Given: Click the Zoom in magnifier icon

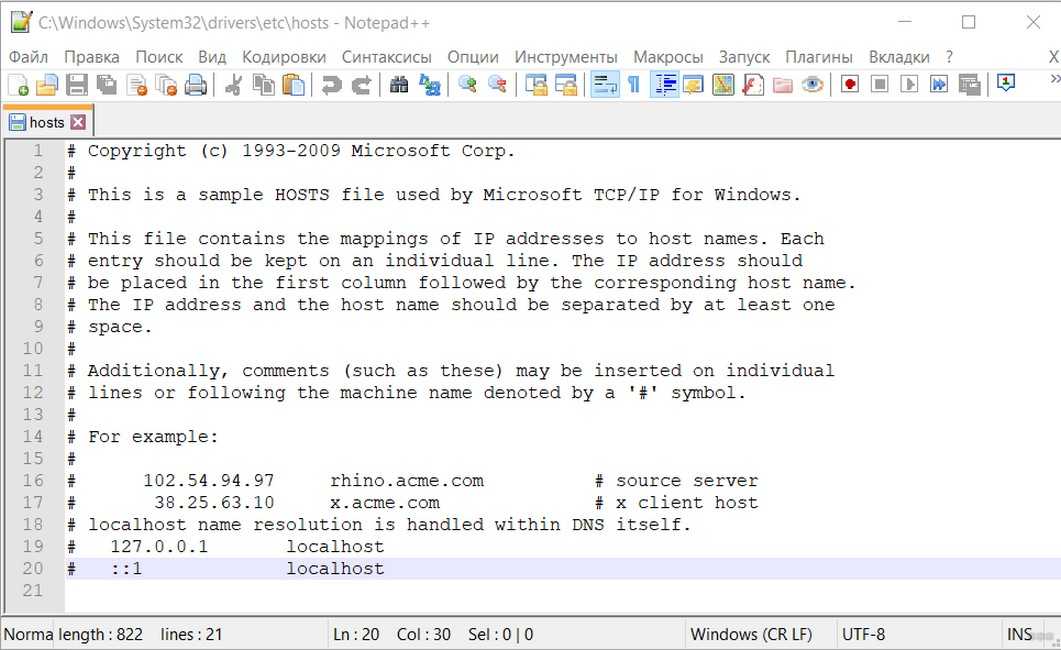Looking at the screenshot, I should (x=467, y=85).
